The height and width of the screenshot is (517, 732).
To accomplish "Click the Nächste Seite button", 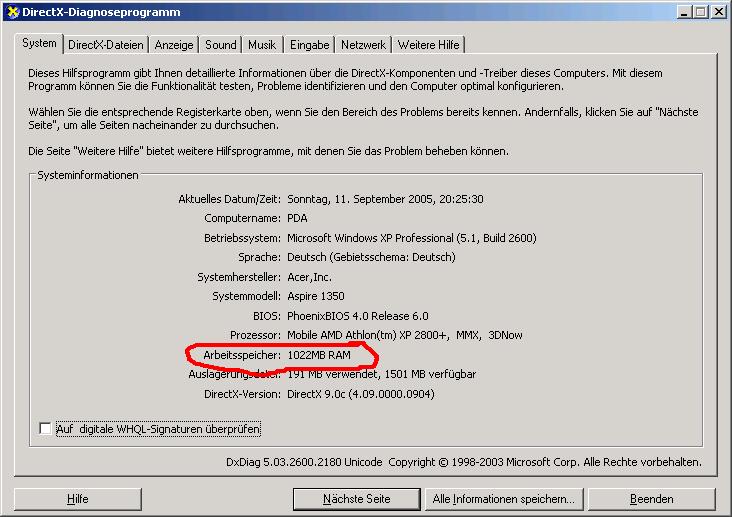I will click(x=356, y=498).
